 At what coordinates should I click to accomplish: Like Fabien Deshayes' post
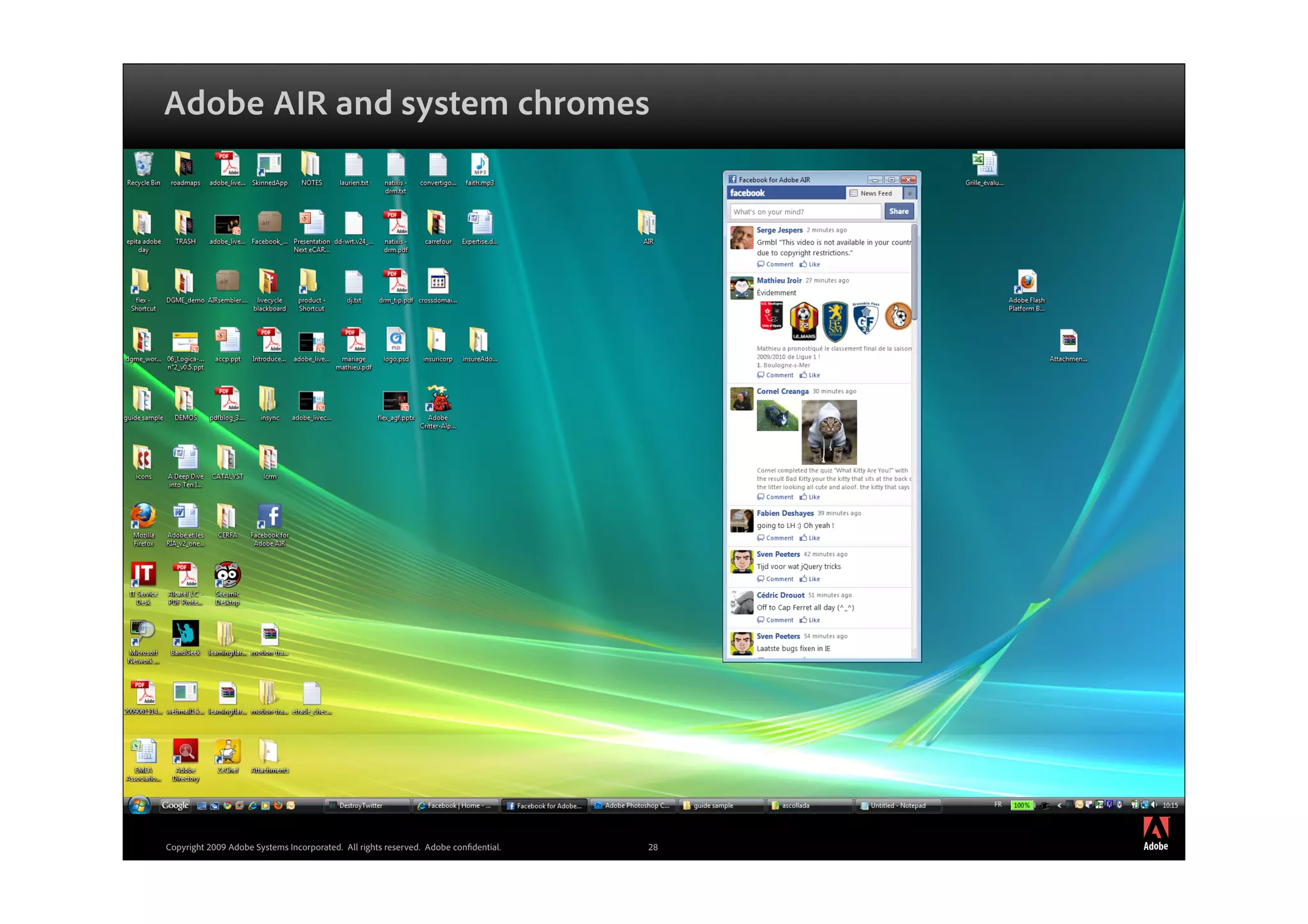tap(810, 538)
